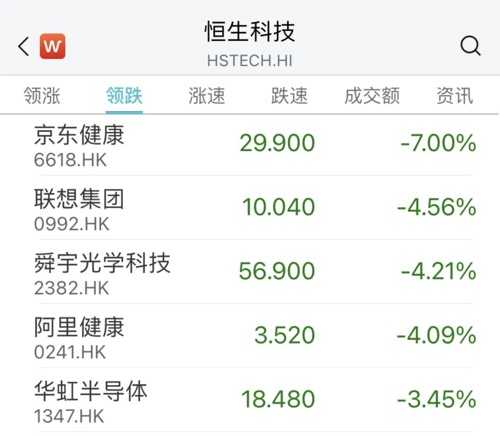Open the 京东健康 stock row

pyautogui.click(x=255, y=145)
